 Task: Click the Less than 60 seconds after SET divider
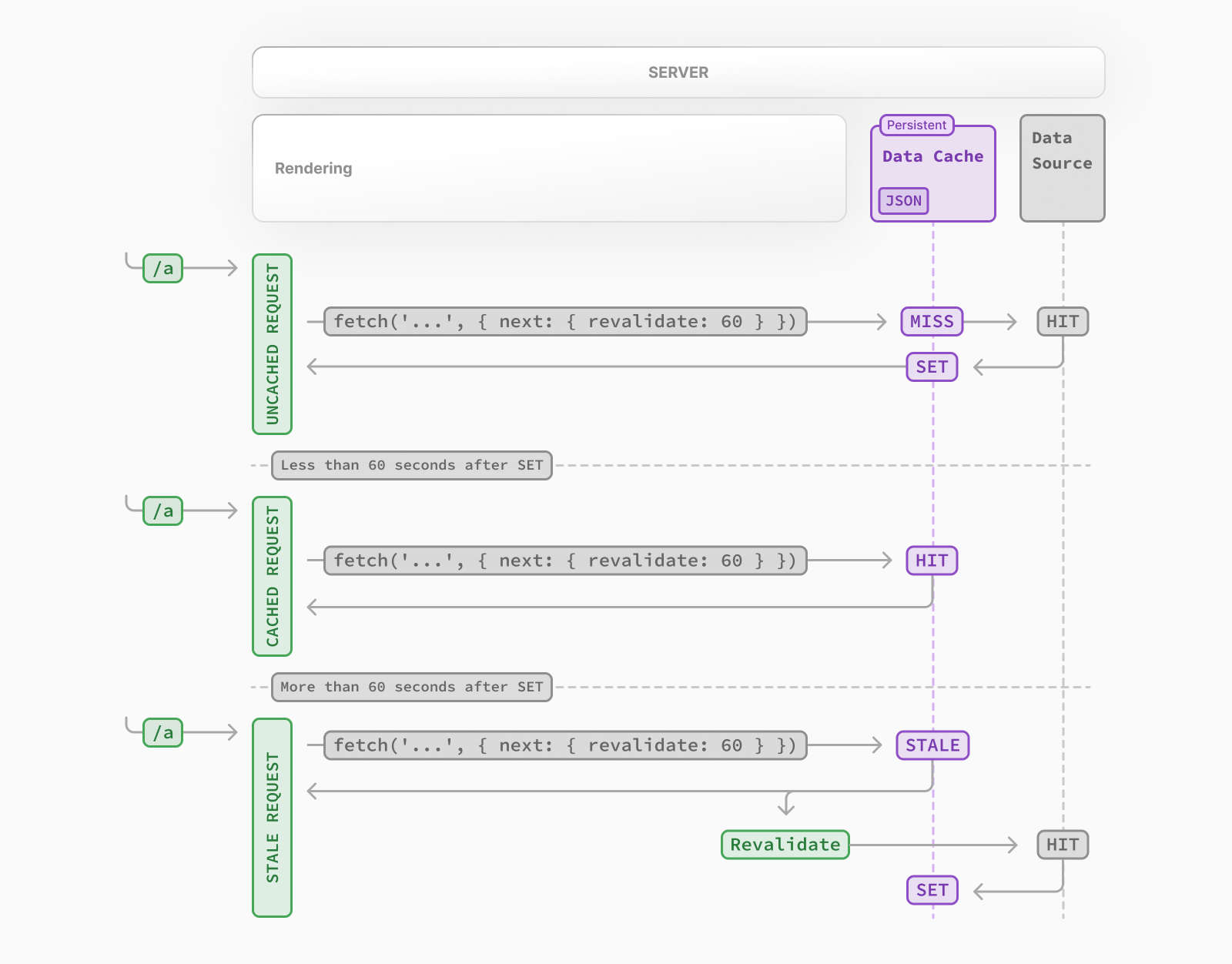(x=411, y=465)
